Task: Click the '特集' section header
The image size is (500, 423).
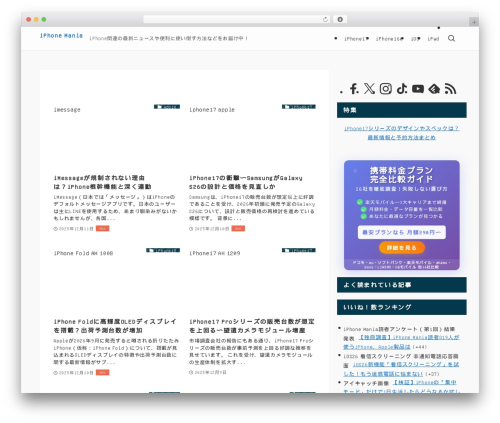Action: [x=402, y=110]
